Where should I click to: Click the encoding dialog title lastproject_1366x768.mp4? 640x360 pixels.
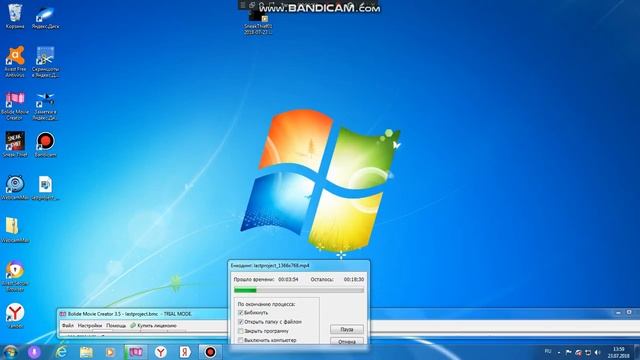tap(270, 266)
